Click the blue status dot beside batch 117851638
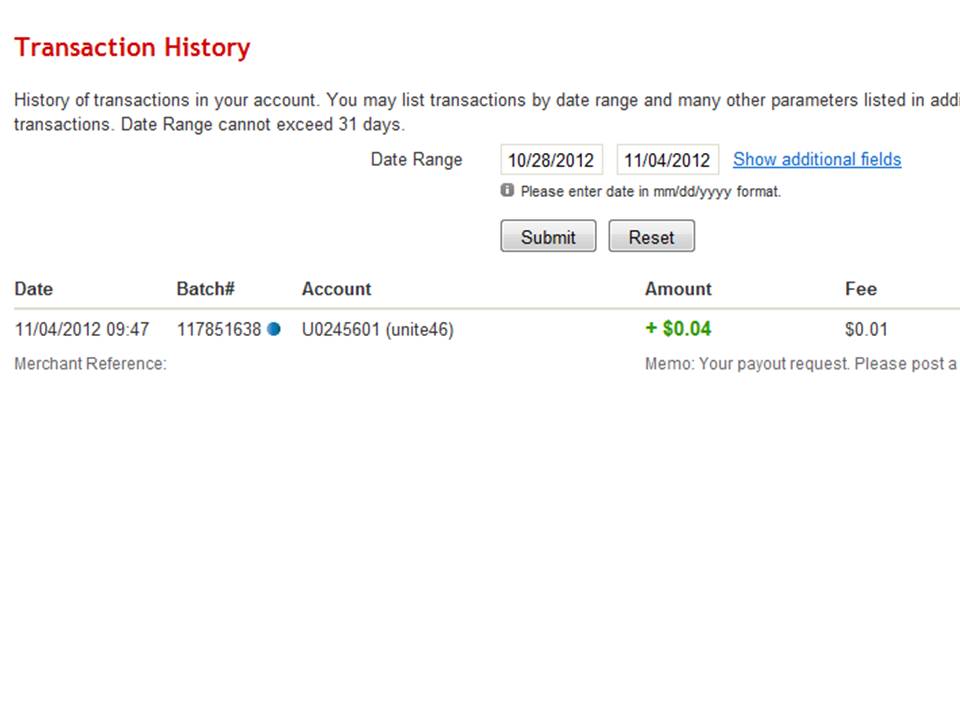 (x=274, y=329)
